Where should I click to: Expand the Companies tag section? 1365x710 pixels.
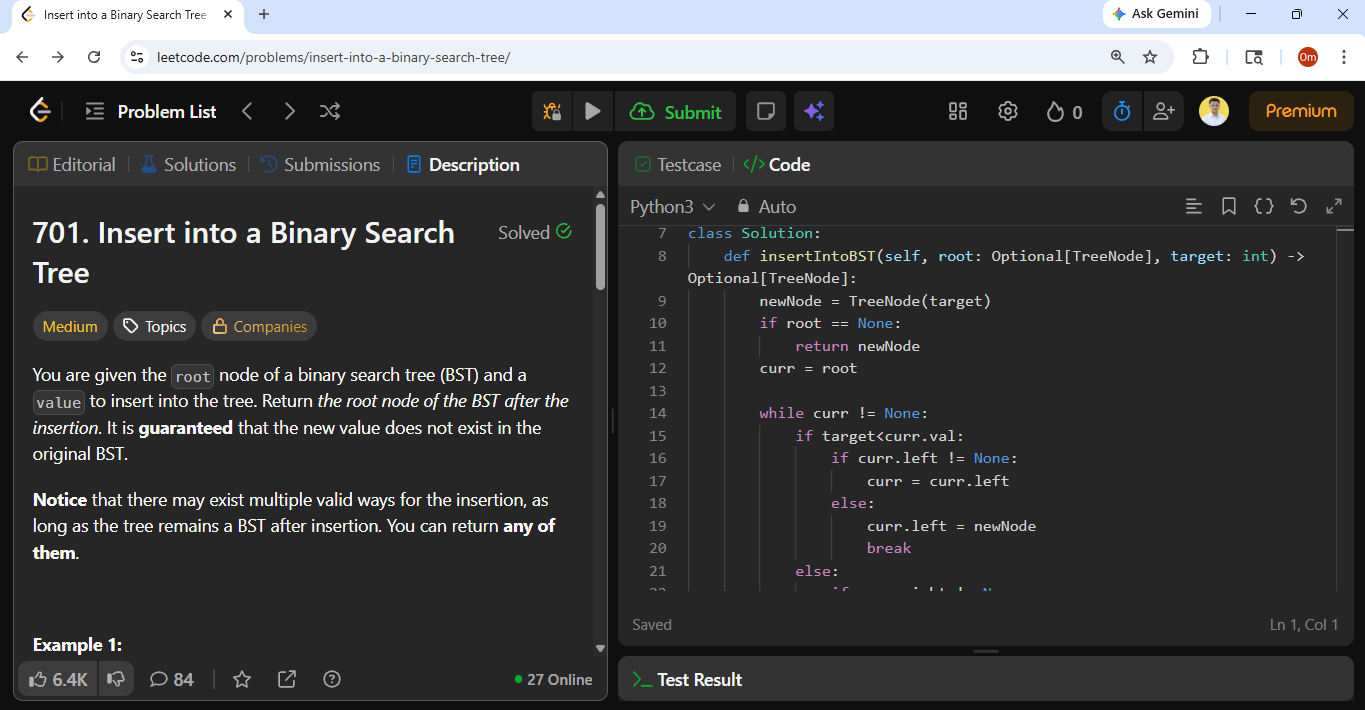click(x=259, y=326)
